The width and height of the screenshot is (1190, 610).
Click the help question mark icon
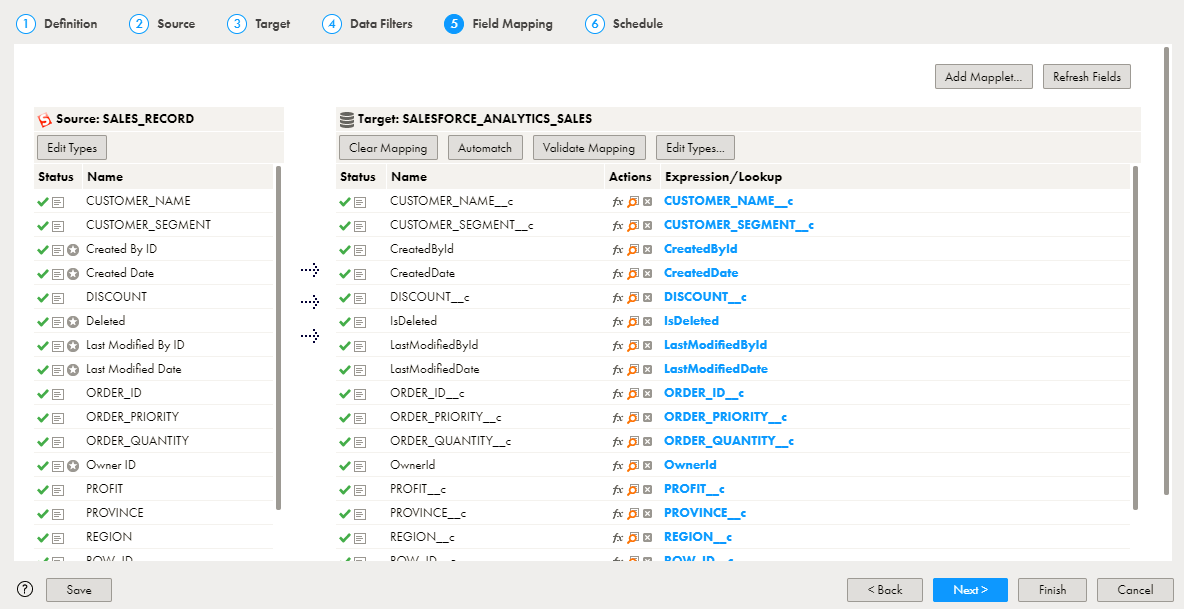click(25, 590)
